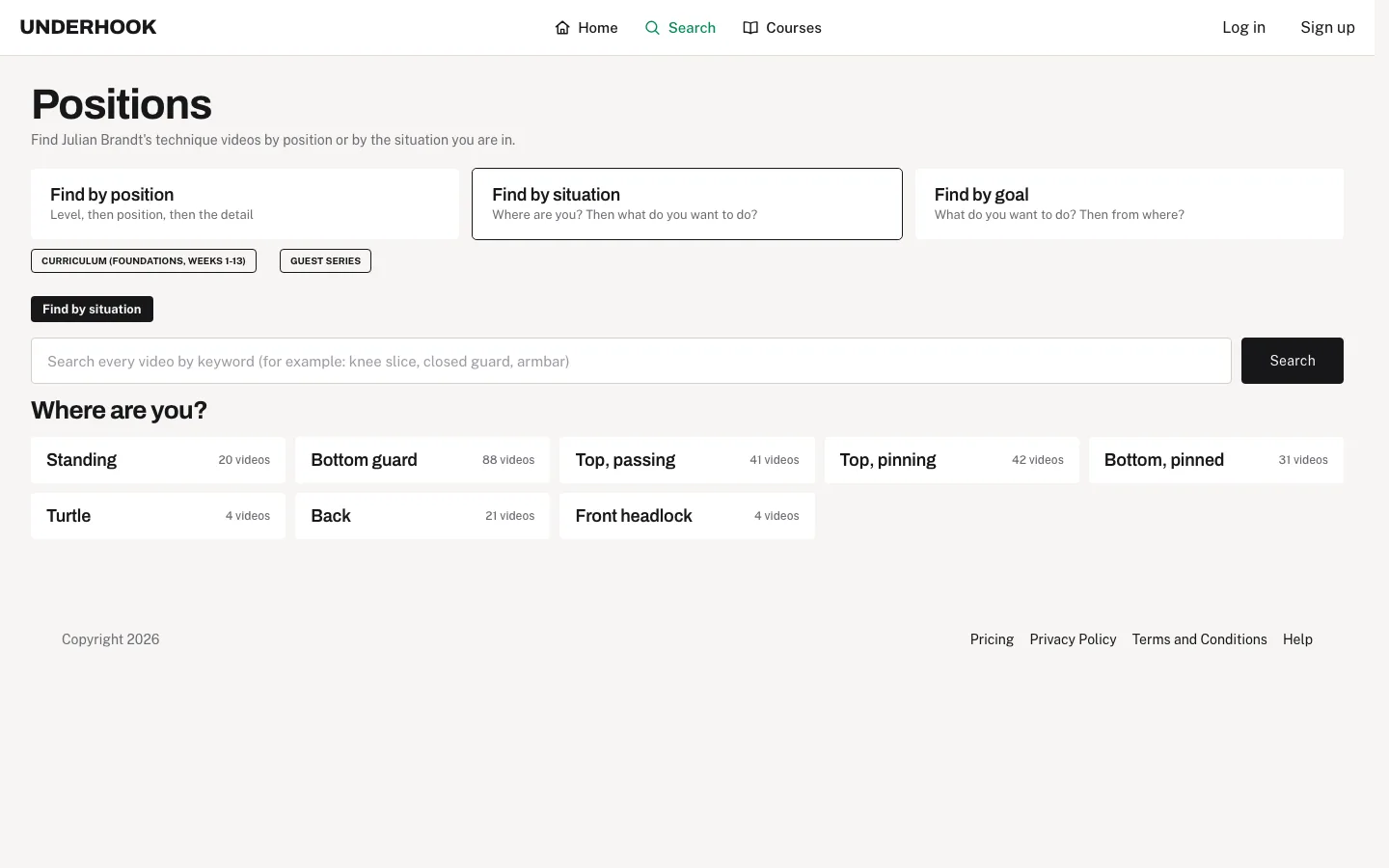Open the Pricing footer link

click(992, 639)
